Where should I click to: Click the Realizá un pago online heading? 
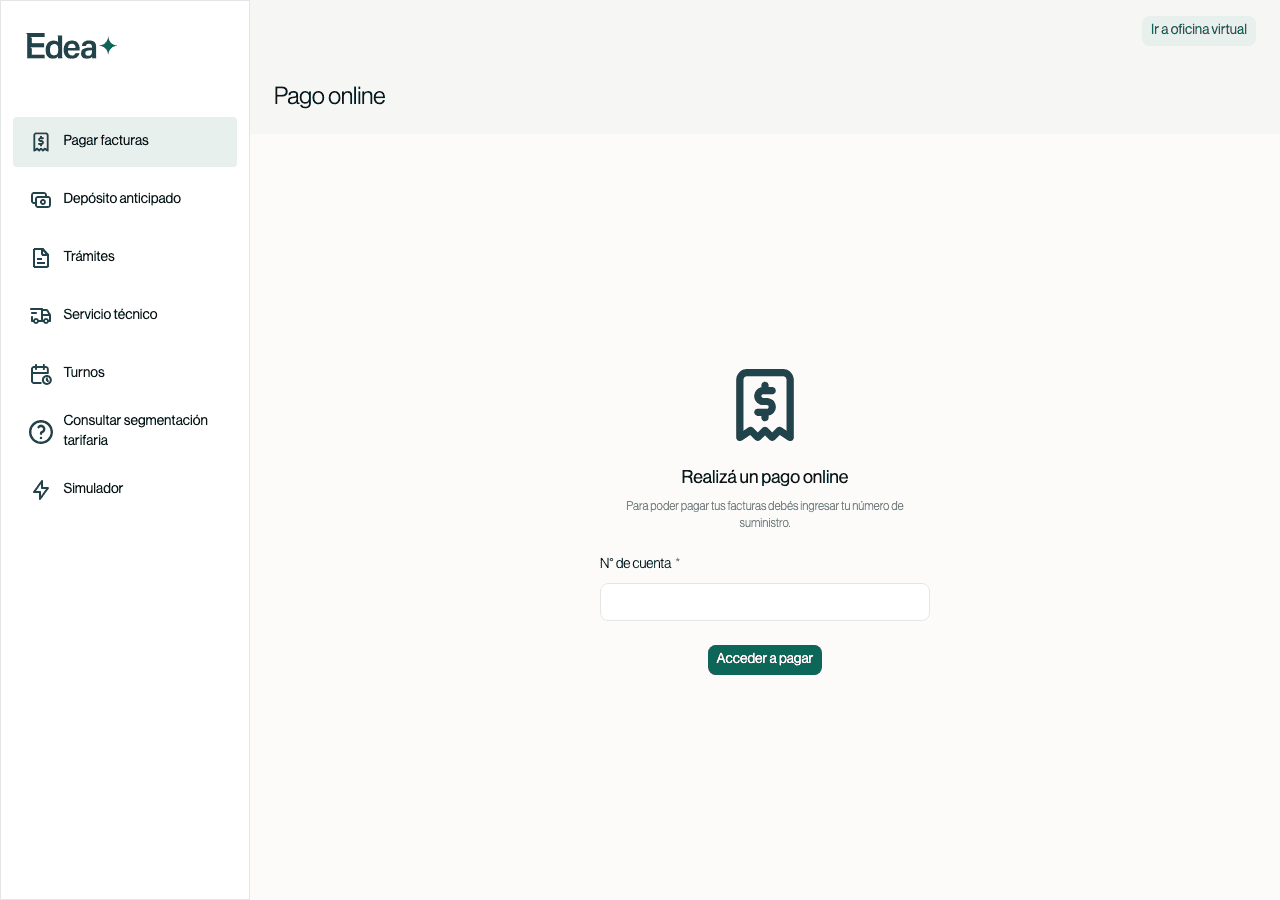(x=765, y=477)
